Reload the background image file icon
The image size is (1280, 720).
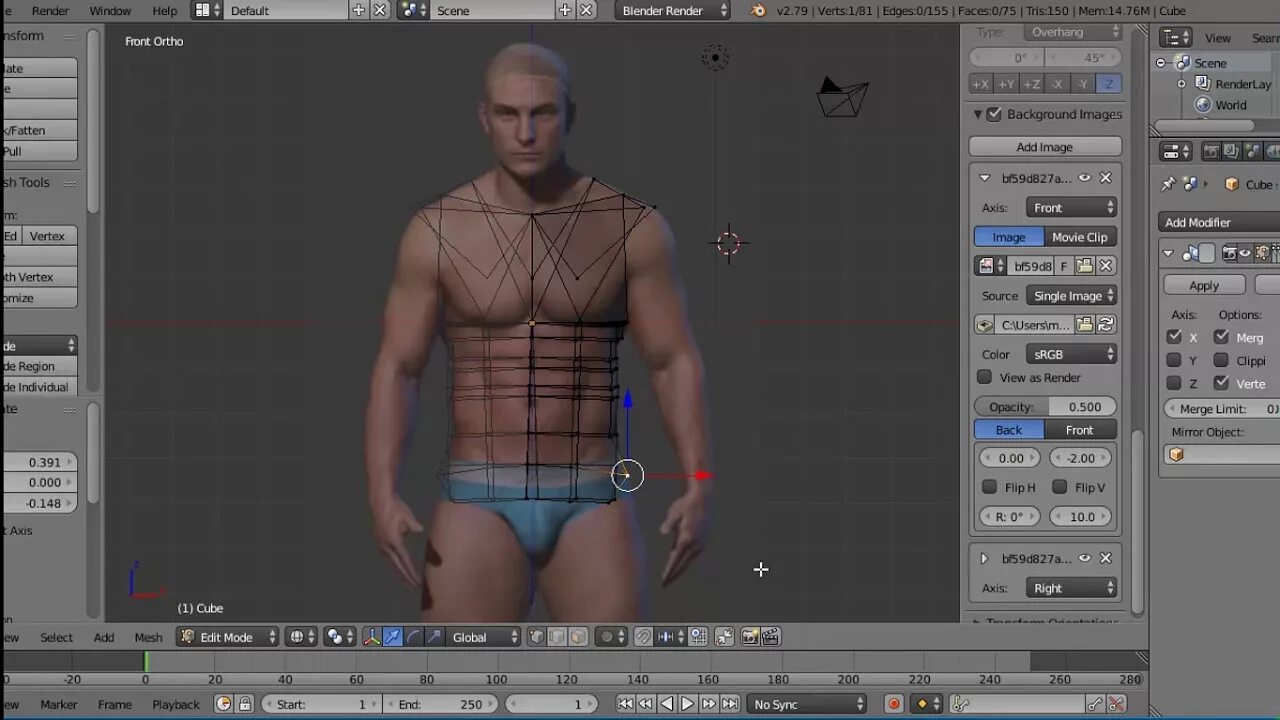(1106, 324)
